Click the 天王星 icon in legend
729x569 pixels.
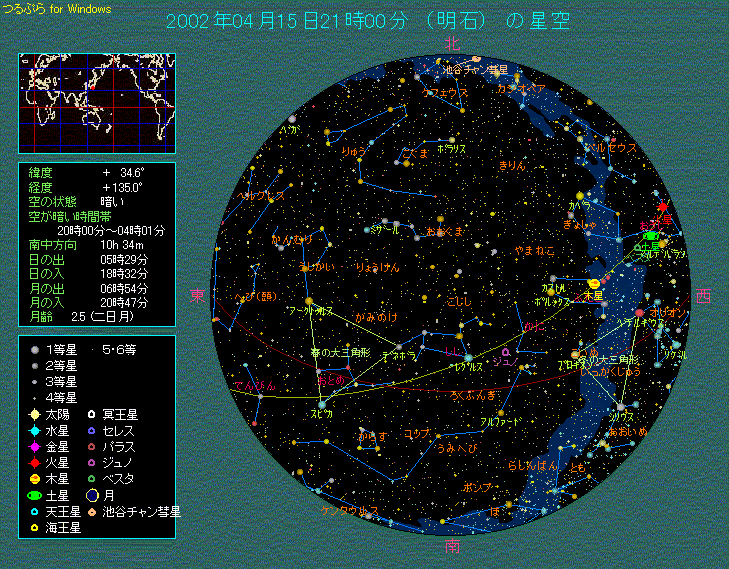tap(35, 512)
